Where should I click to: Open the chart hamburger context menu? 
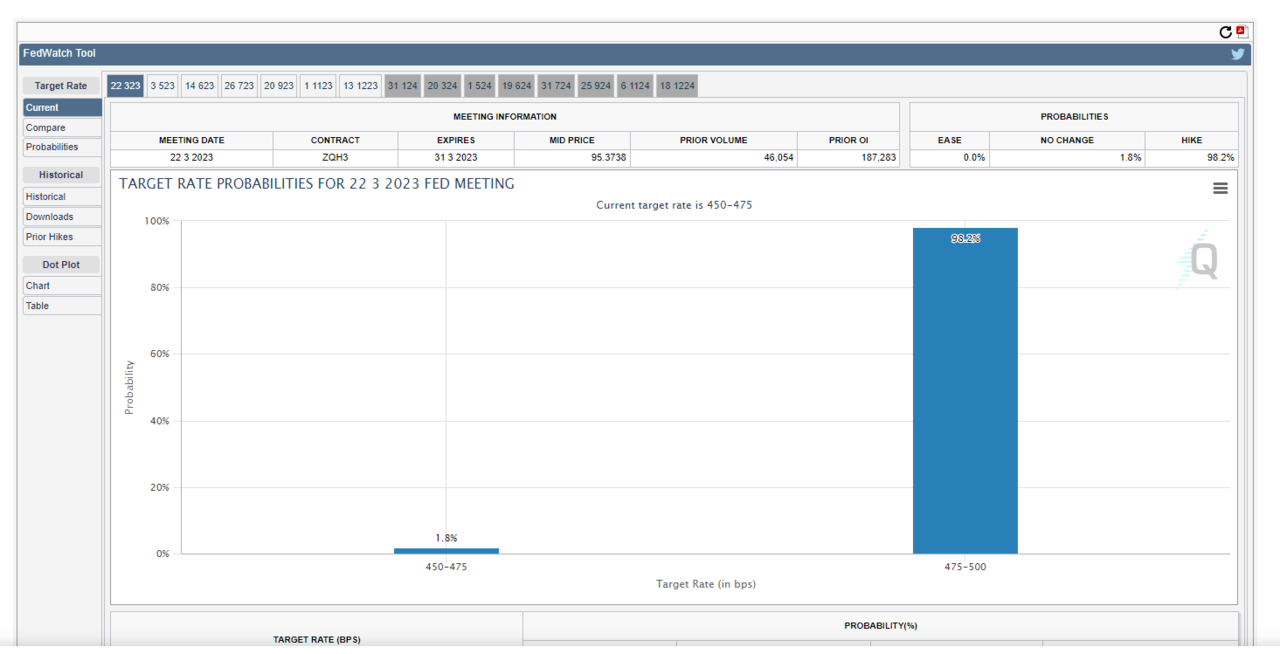pos(1220,188)
